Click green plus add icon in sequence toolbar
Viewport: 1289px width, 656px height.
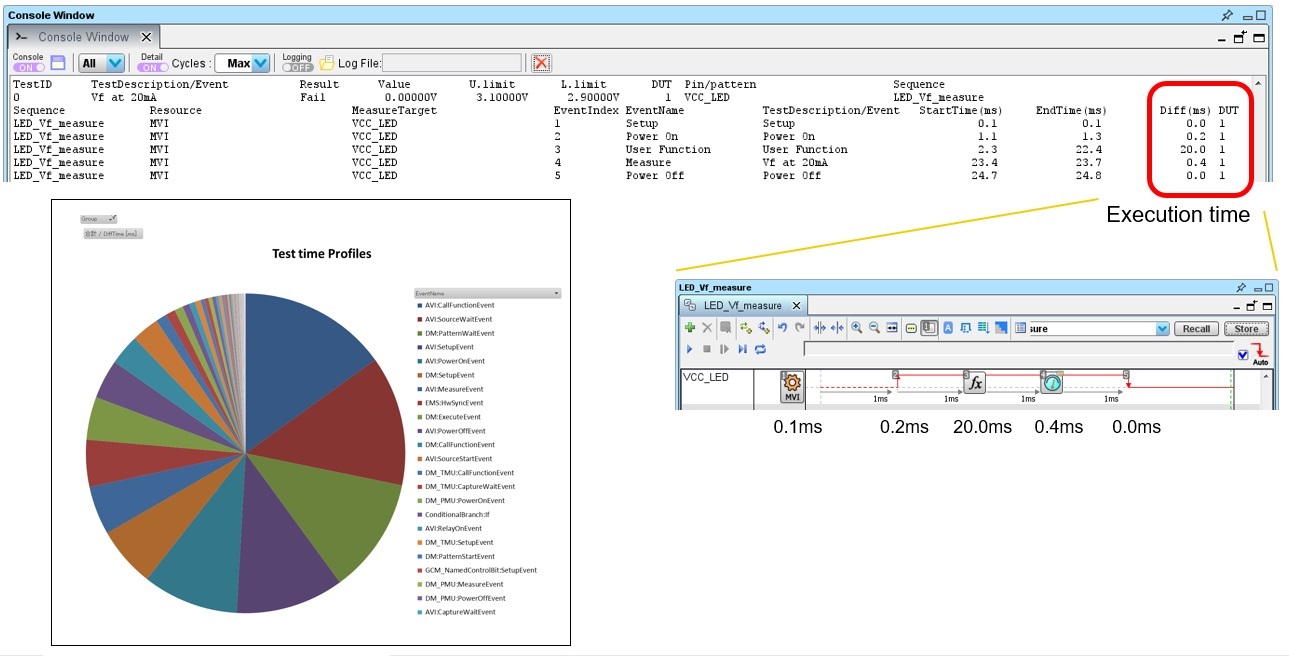pos(689,328)
